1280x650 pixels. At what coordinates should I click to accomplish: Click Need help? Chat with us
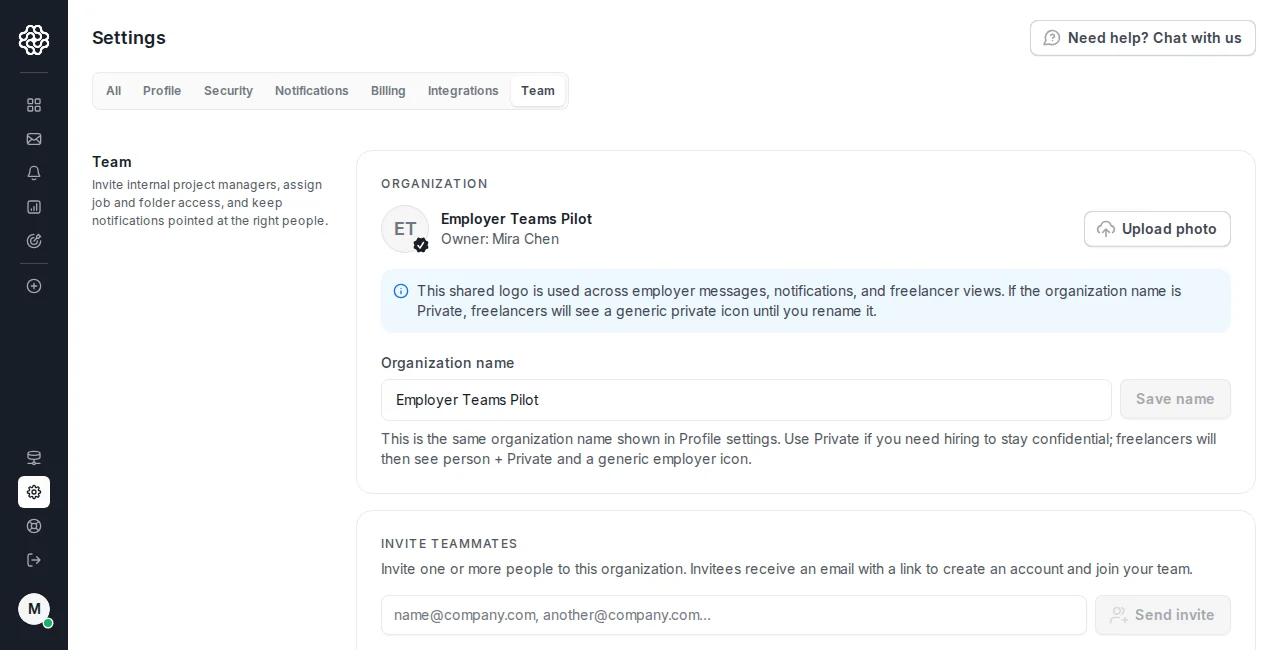tap(1143, 38)
